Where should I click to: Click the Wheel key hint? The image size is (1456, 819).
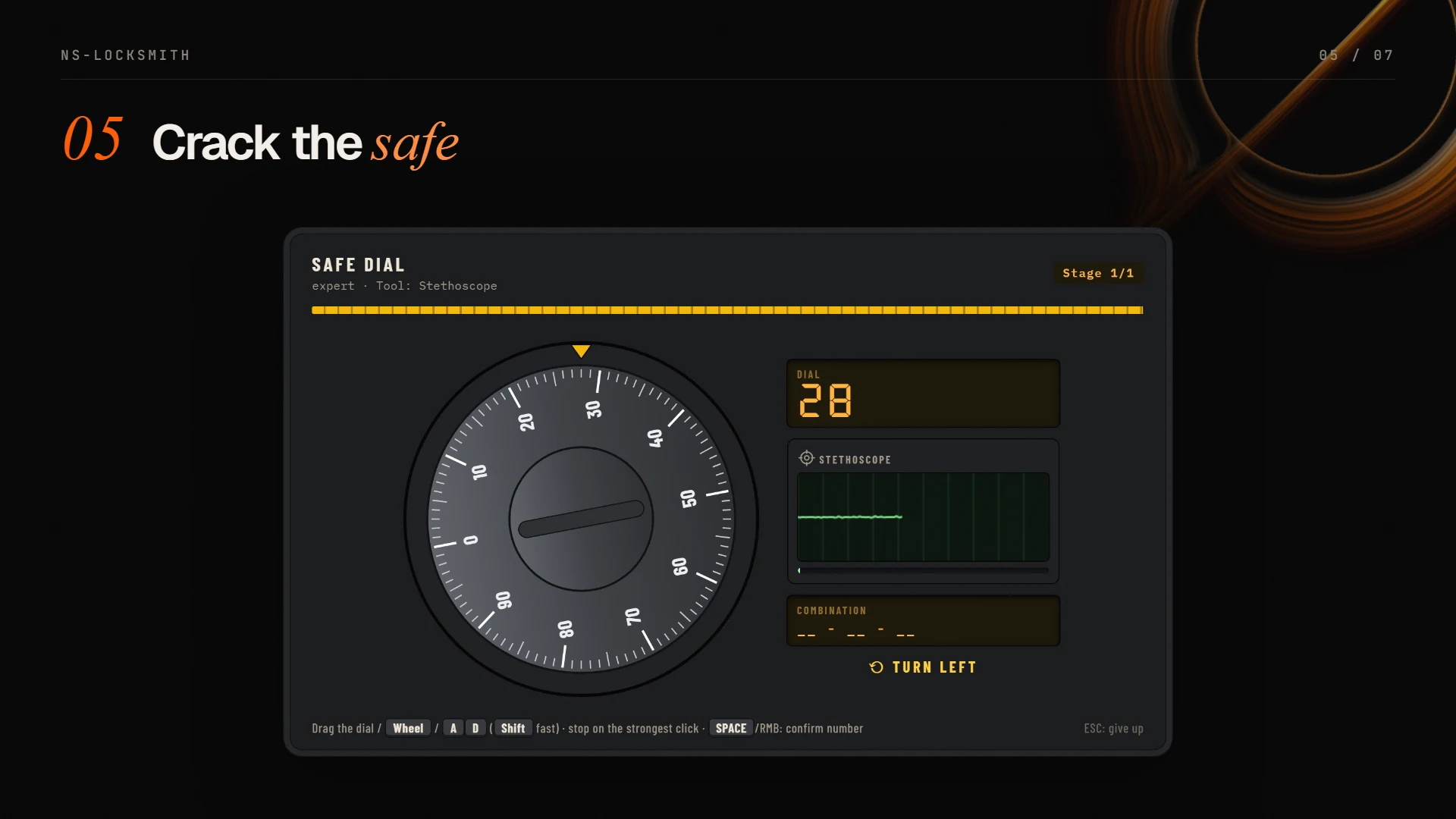point(408,728)
